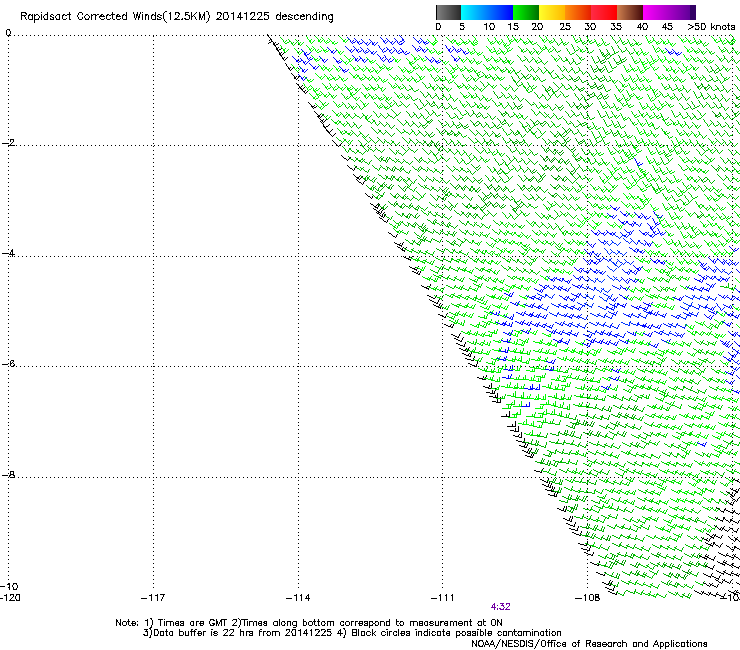This screenshot has width=740, height=650.
Task: Click the cyan 5-10 knots color segment
Action: (x=474, y=12)
